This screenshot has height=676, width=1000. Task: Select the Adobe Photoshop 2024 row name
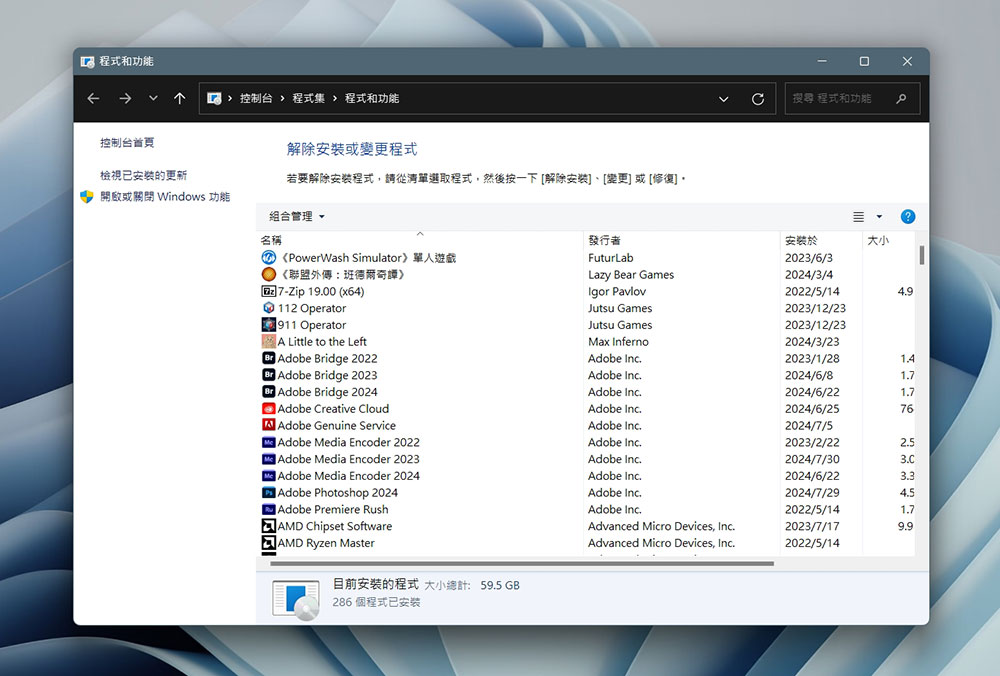(337, 492)
